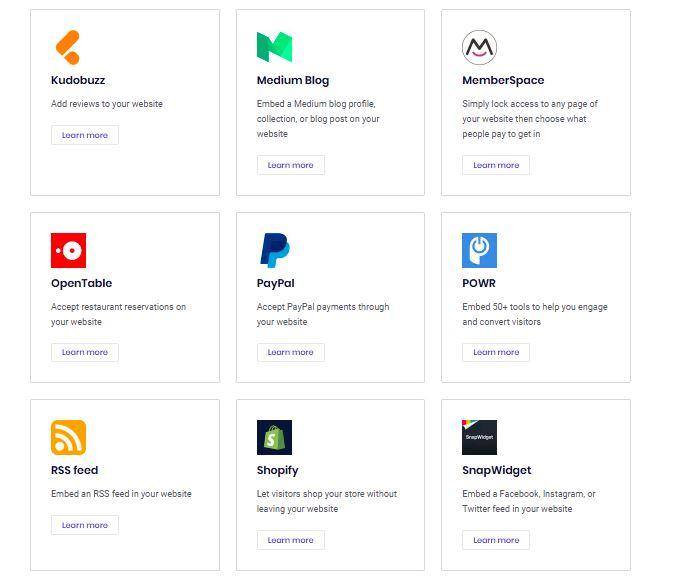The image size is (680, 582).
Task: Click the Shopify shopping bag icon
Action: (274, 437)
